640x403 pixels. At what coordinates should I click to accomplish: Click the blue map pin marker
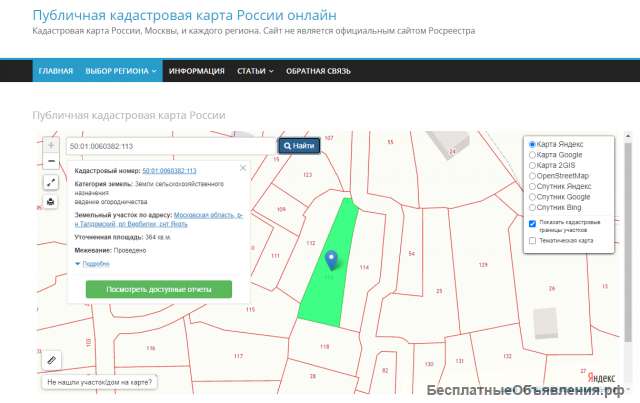tap(331, 260)
